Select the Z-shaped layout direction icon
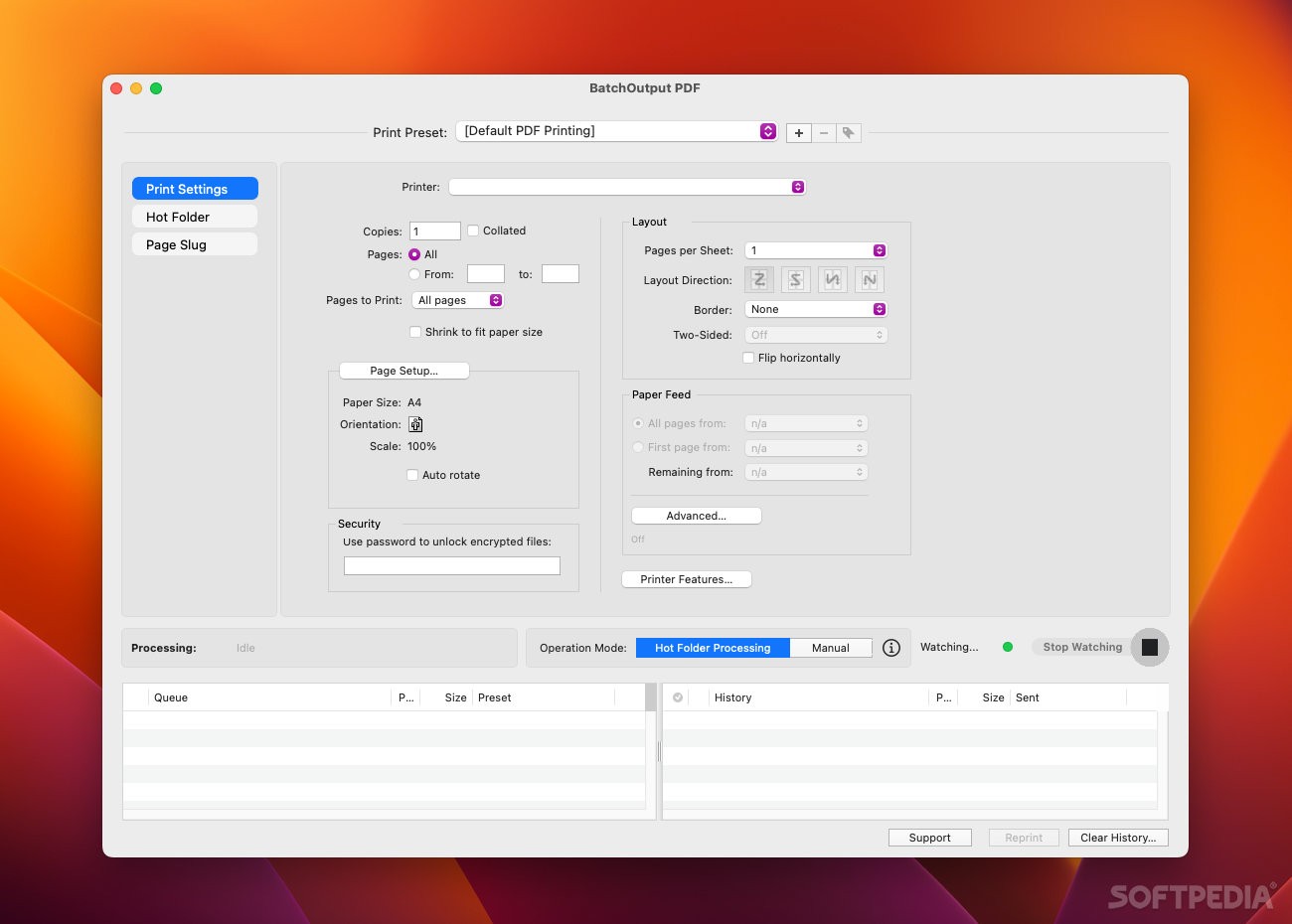 pyautogui.click(x=759, y=280)
